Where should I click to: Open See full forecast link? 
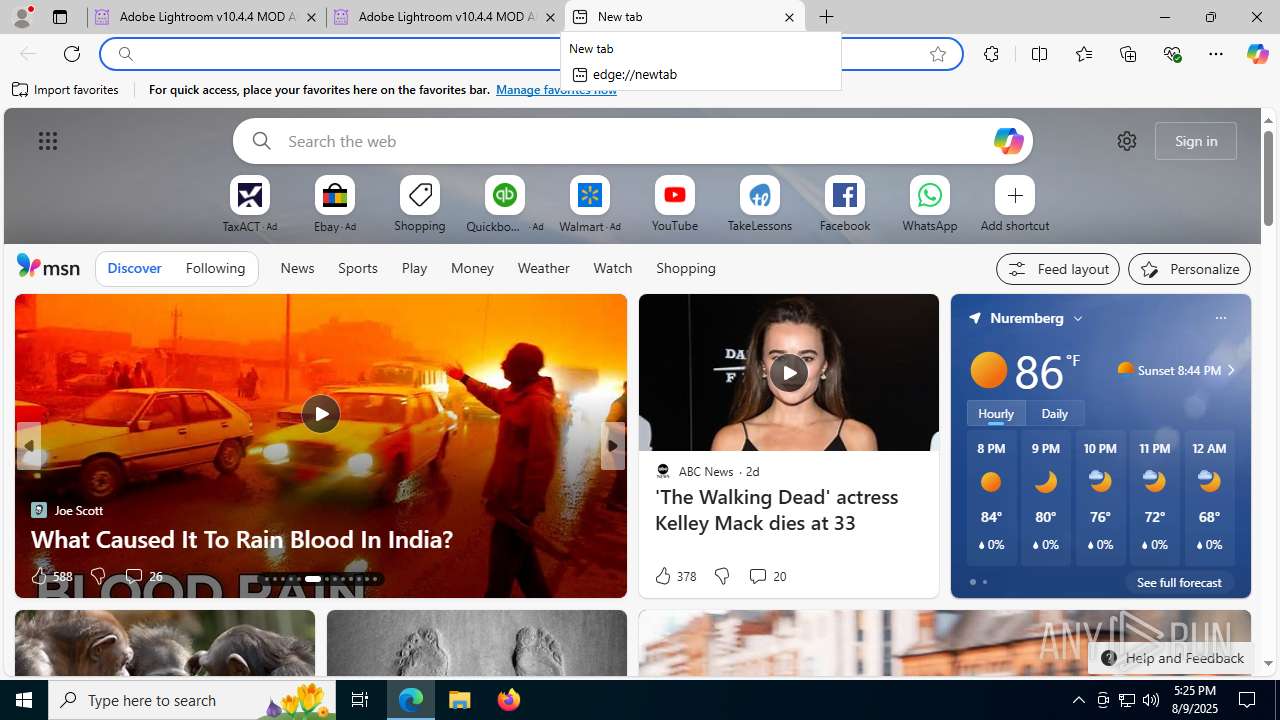[x=1179, y=582]
